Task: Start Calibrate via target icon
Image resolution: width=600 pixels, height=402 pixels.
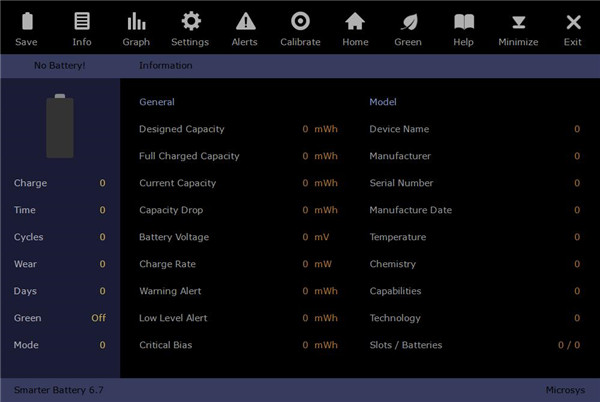Action: (x=300, y=22)
